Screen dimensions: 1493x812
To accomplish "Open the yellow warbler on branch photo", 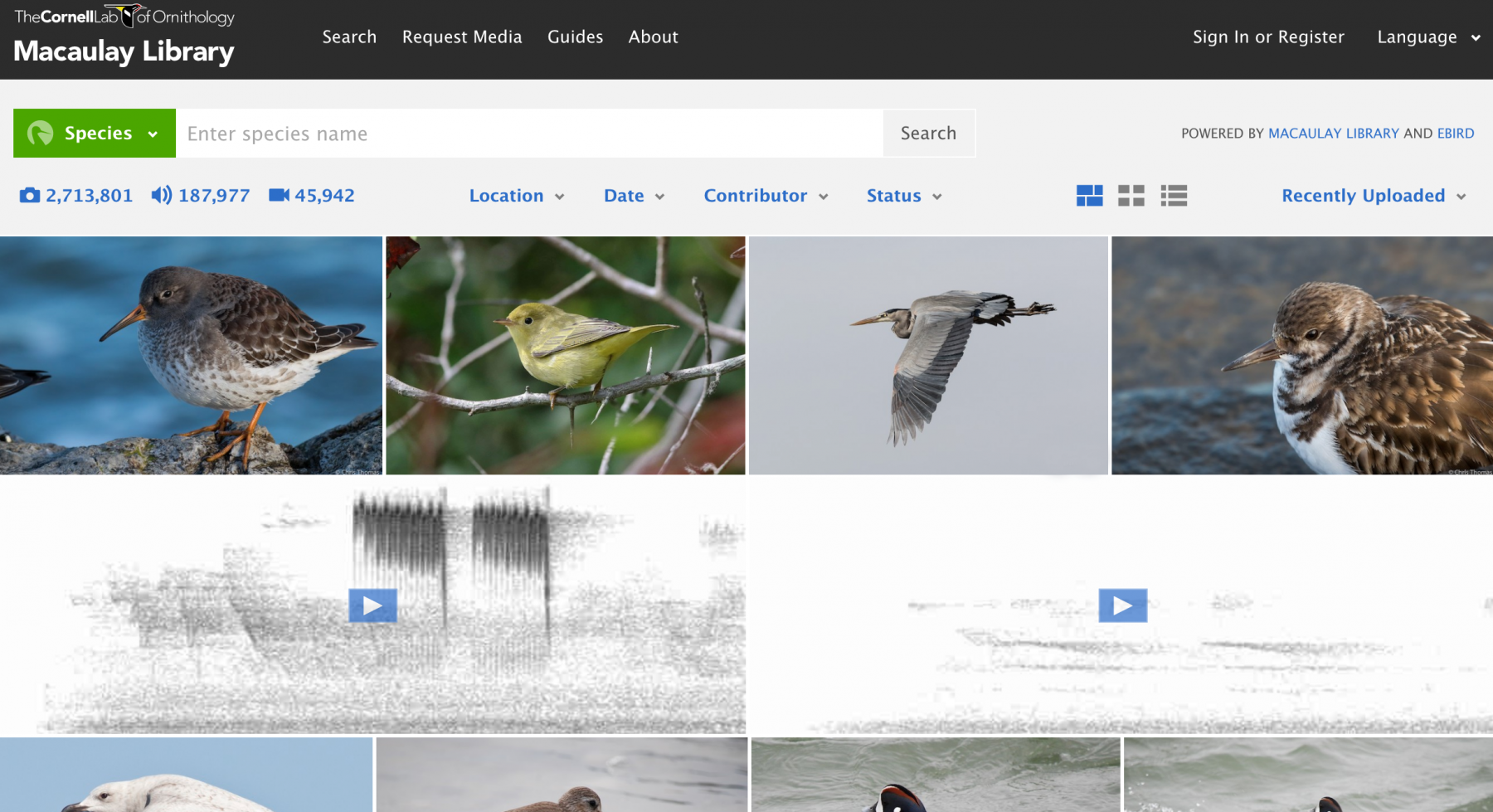I will point(566,355).
